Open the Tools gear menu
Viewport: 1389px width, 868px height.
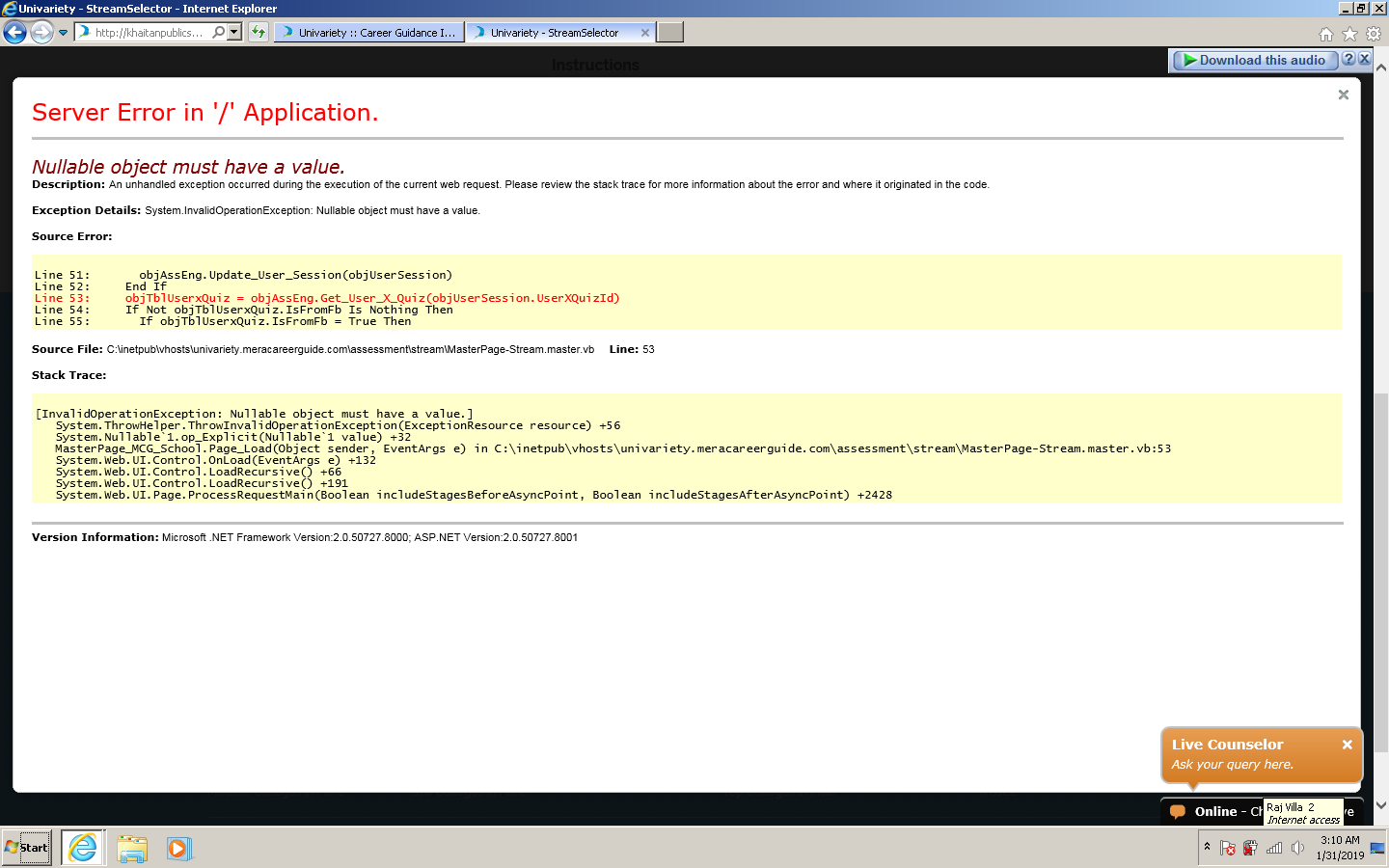1374,34
